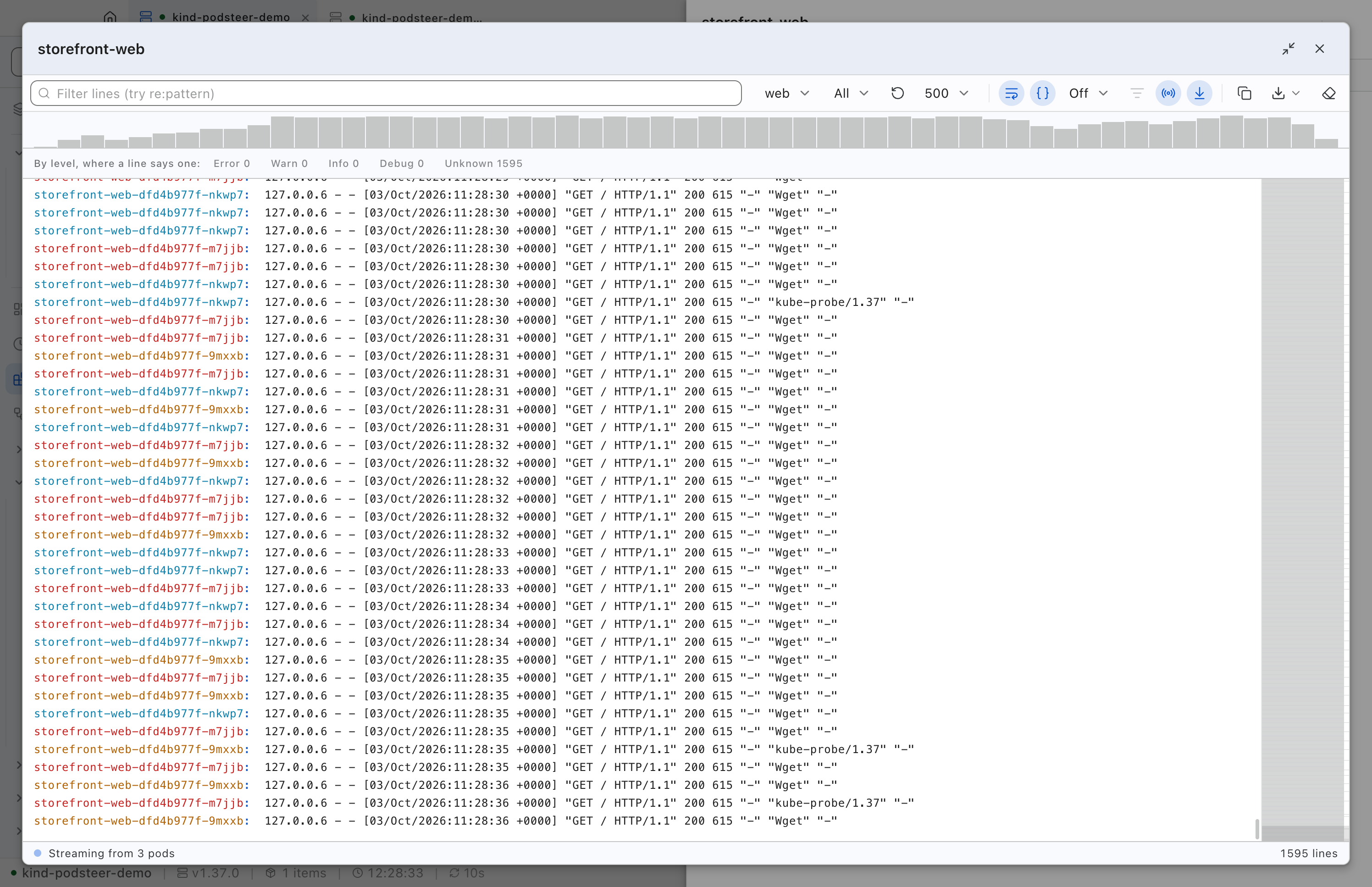Click the dimmed filter-lines icon
Screen dimensions: 1372x887
tap(1136, 93)
